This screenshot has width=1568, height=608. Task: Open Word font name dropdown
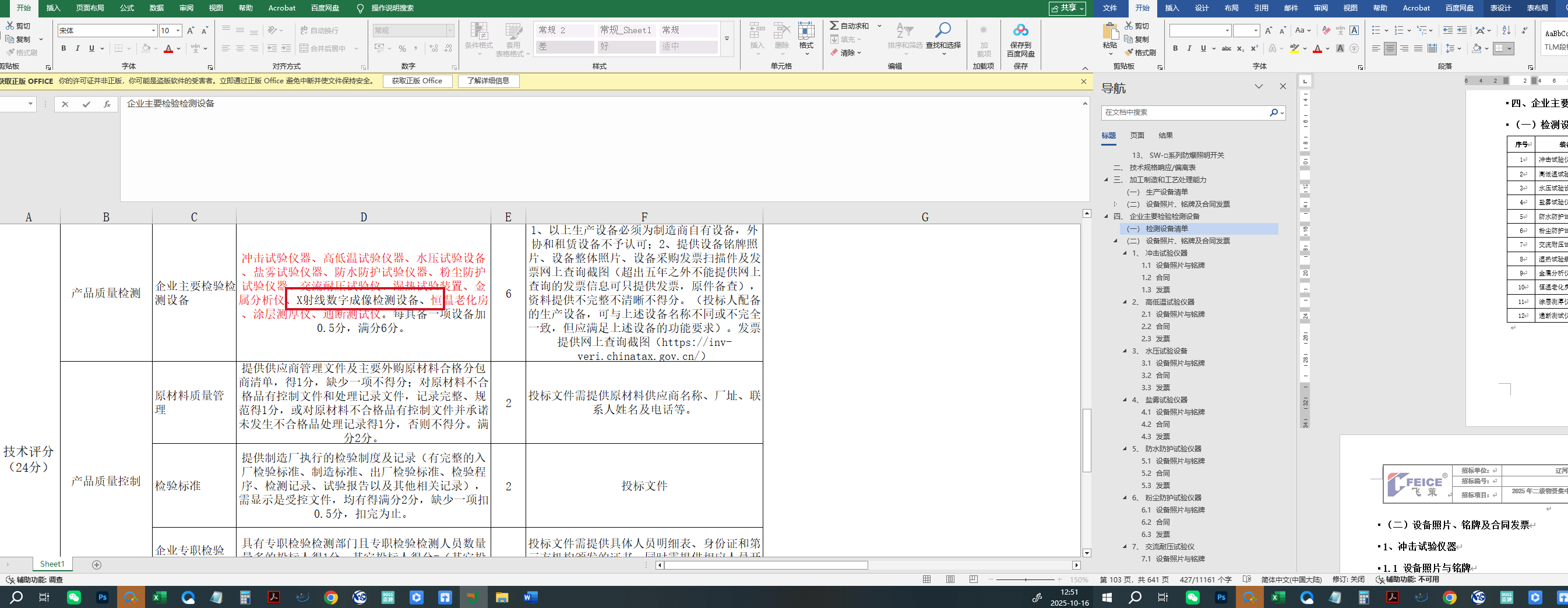tap(1227, 30)
